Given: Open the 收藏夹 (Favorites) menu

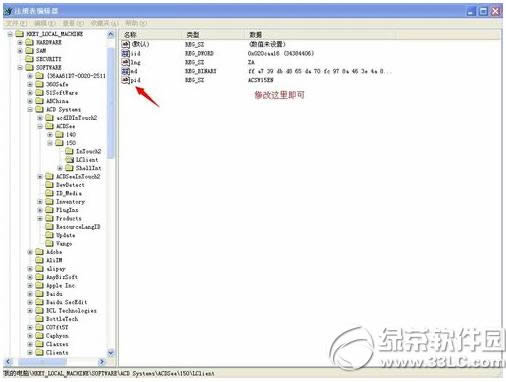Looking at the screenshot, I should 104,23.
